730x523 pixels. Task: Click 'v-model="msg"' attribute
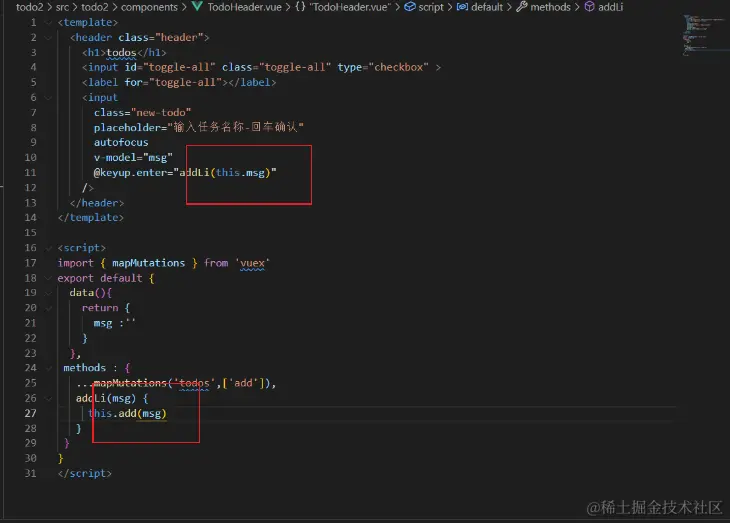(x=133, y=157)
